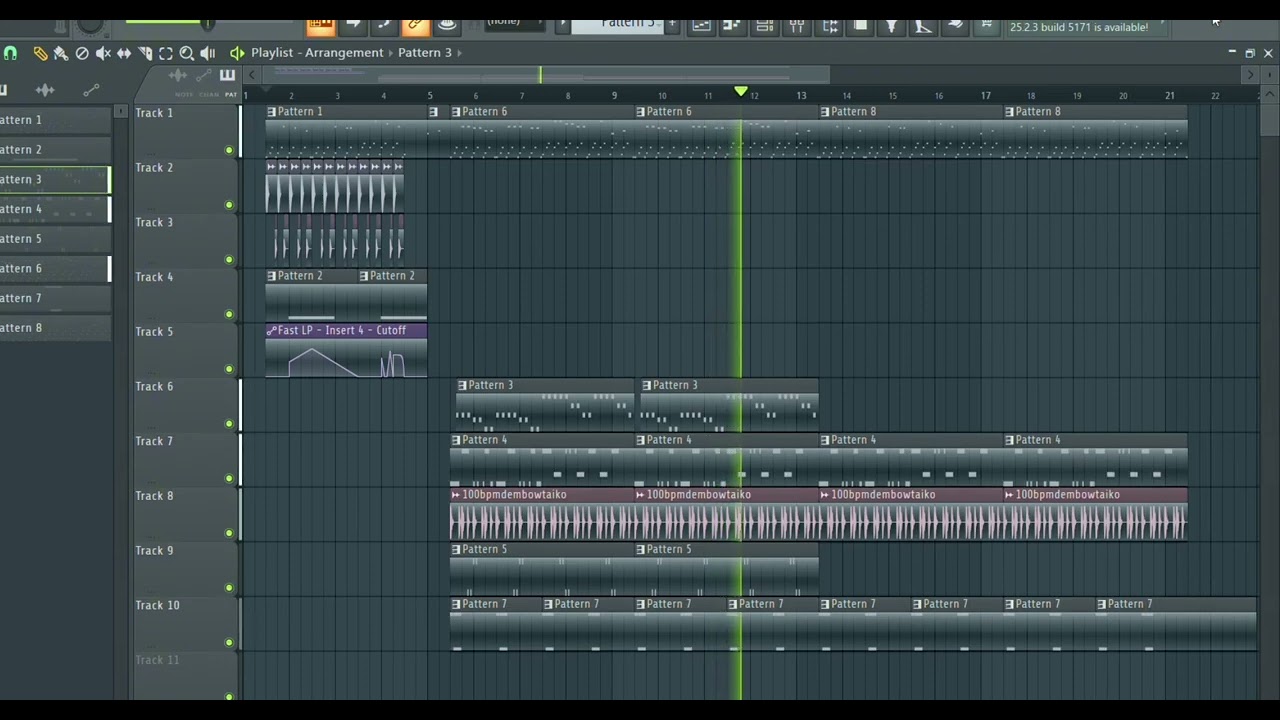
Task: Expand the arrow after Pattern 3 breadcrumb
Action: coord(459,53)
